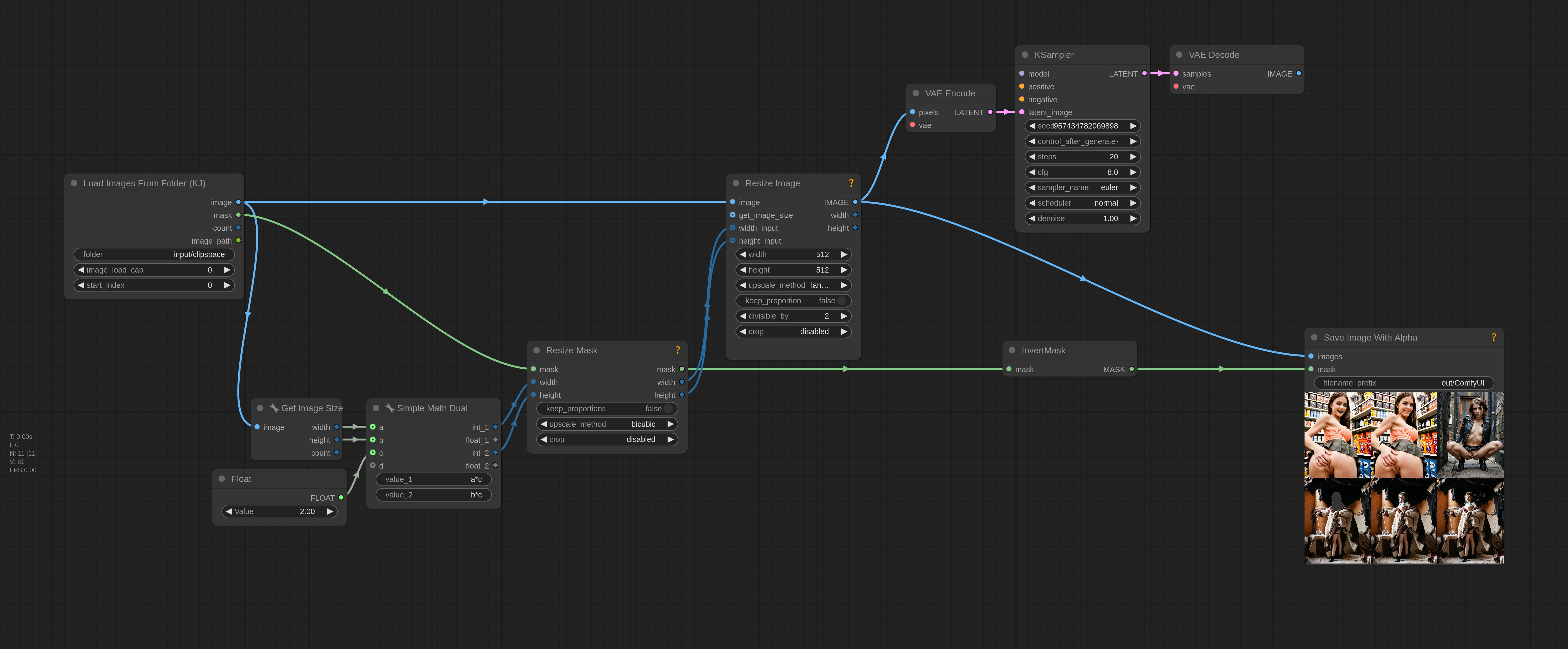Viewport: 1568px width, 649px height.
Task: Collapse the Float node via title dot
Action: 221,479
